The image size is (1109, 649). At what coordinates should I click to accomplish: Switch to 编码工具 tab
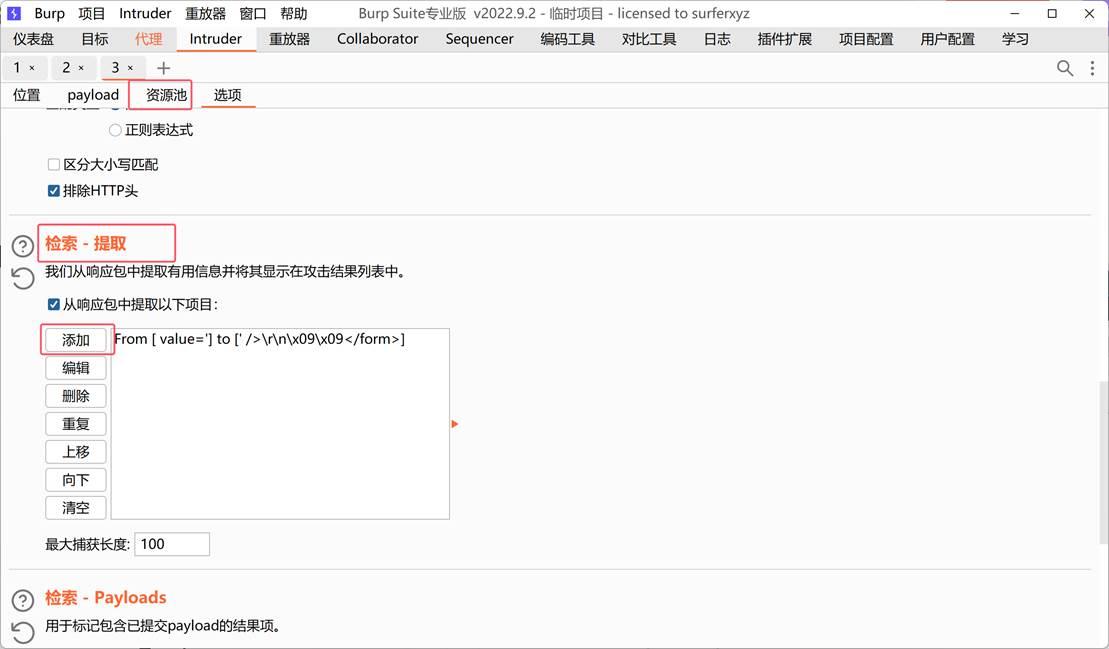tap(568, 39)
